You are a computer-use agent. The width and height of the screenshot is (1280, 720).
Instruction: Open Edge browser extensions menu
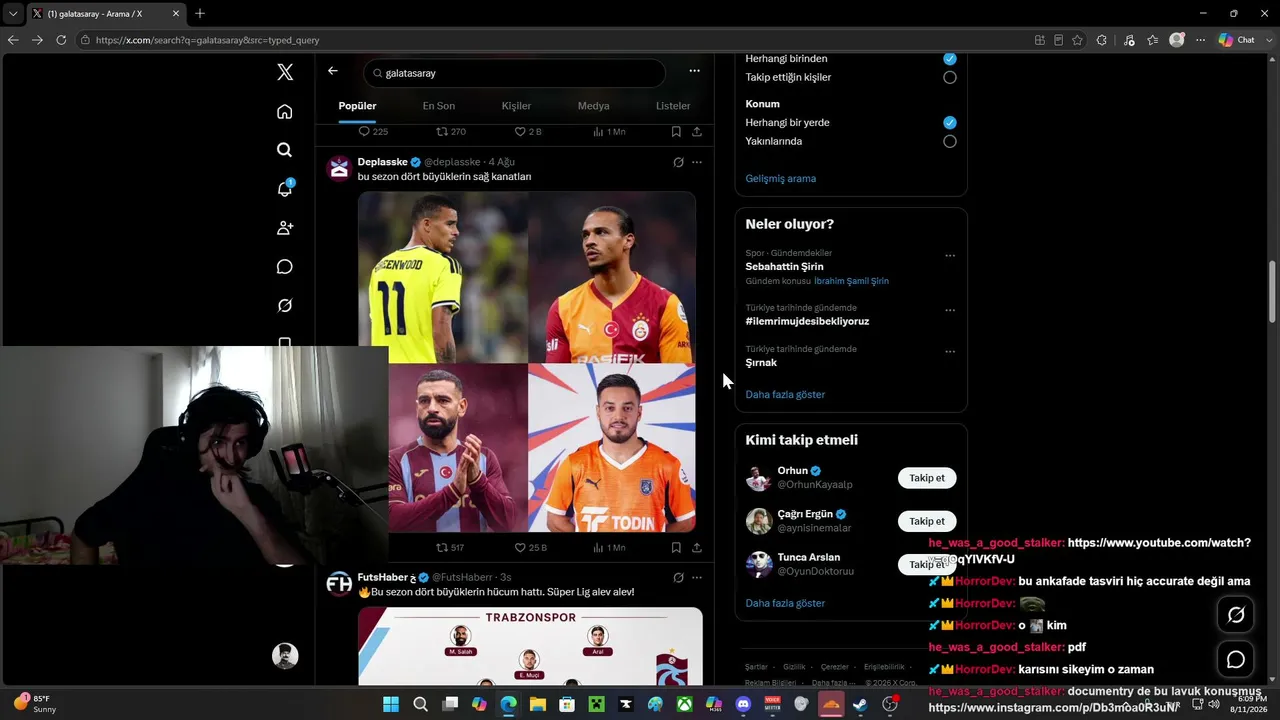1102,40
